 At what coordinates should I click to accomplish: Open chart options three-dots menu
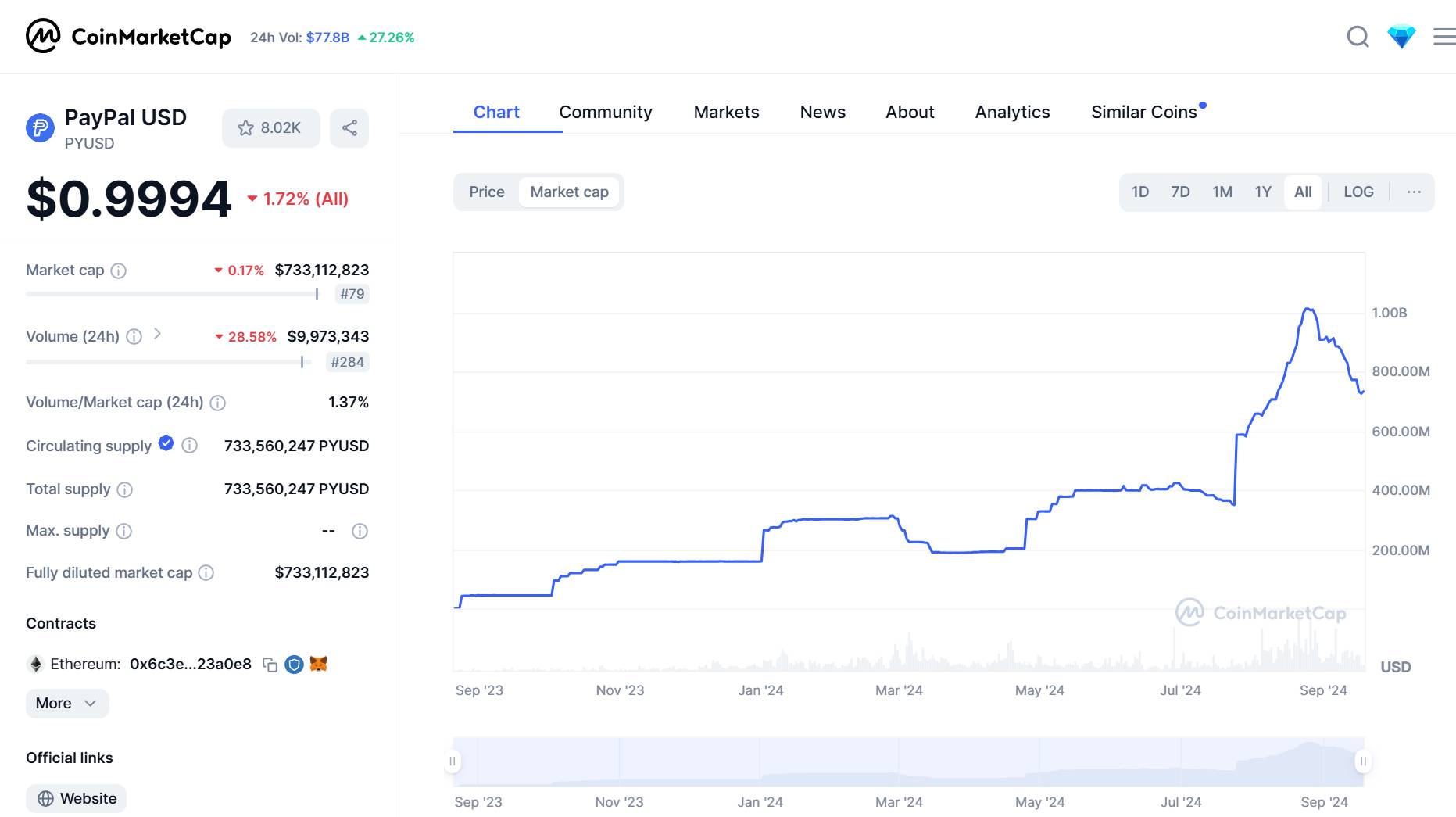point(1414,192)
